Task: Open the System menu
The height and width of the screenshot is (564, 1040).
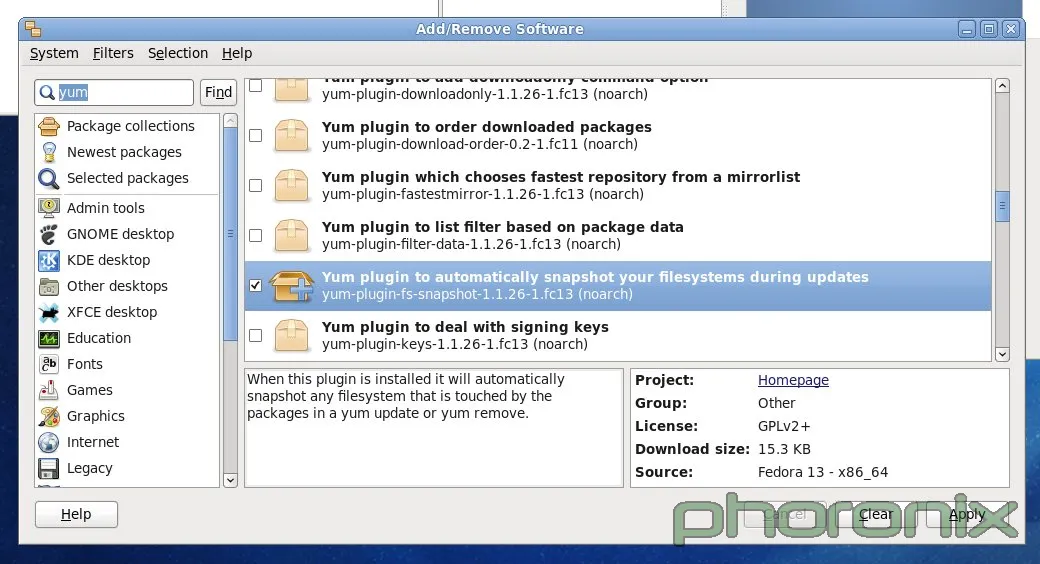Action: pyautogui.click(x=54, y=53)
